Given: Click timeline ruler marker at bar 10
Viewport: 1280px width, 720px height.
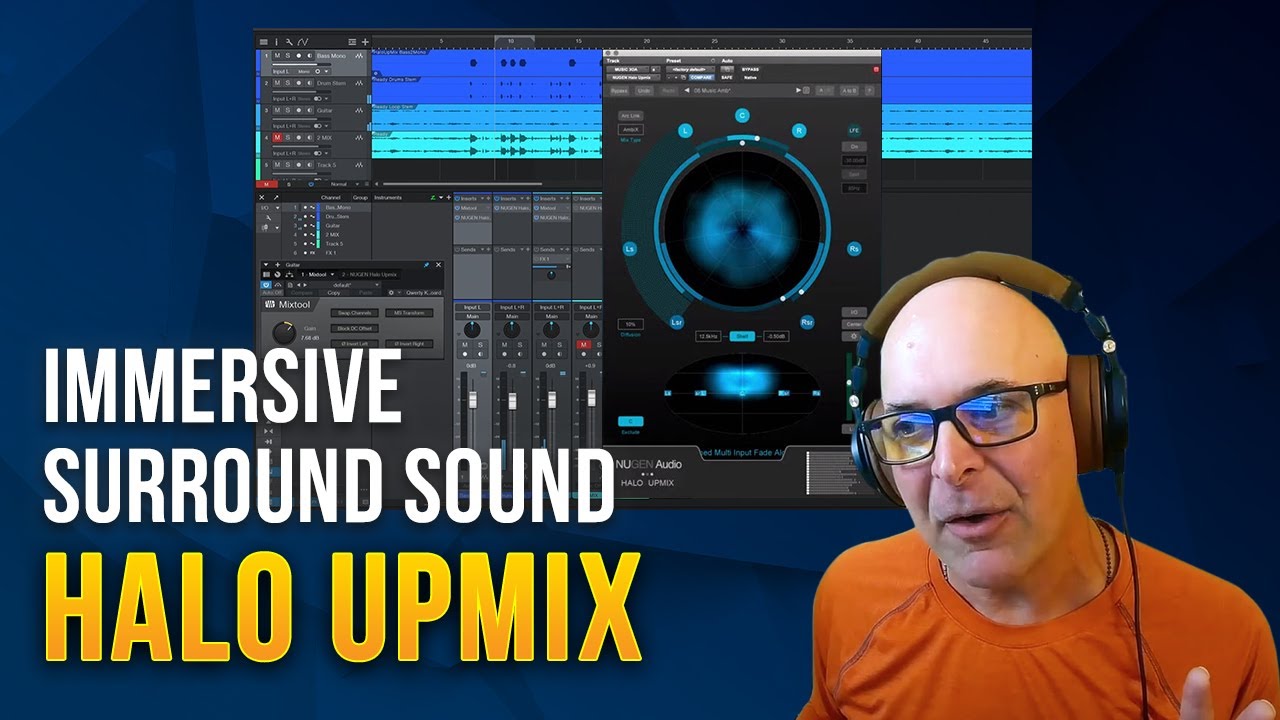Looking at the screenshot, I should 511,41.
